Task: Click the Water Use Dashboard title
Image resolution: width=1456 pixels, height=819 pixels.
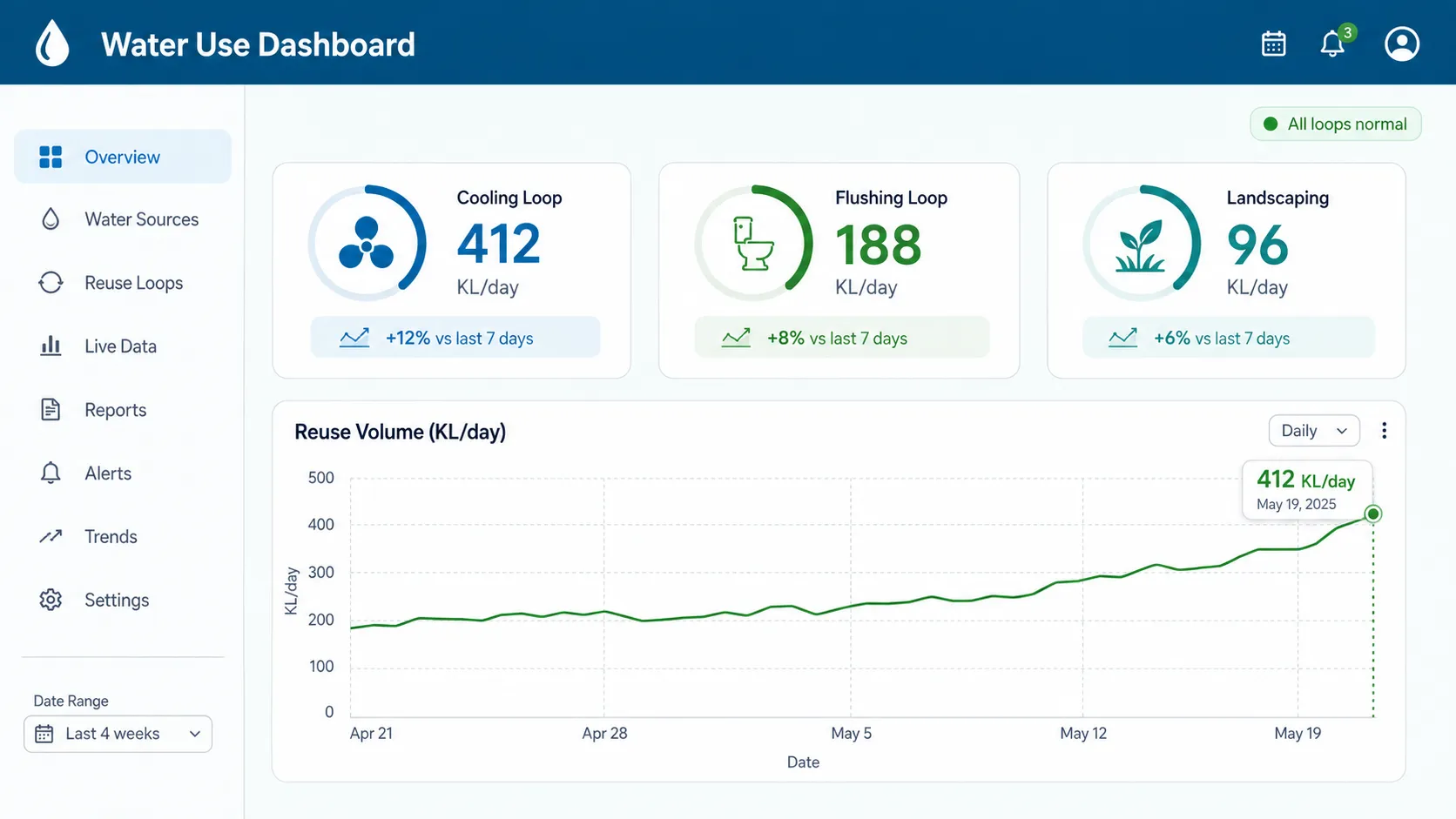Action: click(258, 44)
